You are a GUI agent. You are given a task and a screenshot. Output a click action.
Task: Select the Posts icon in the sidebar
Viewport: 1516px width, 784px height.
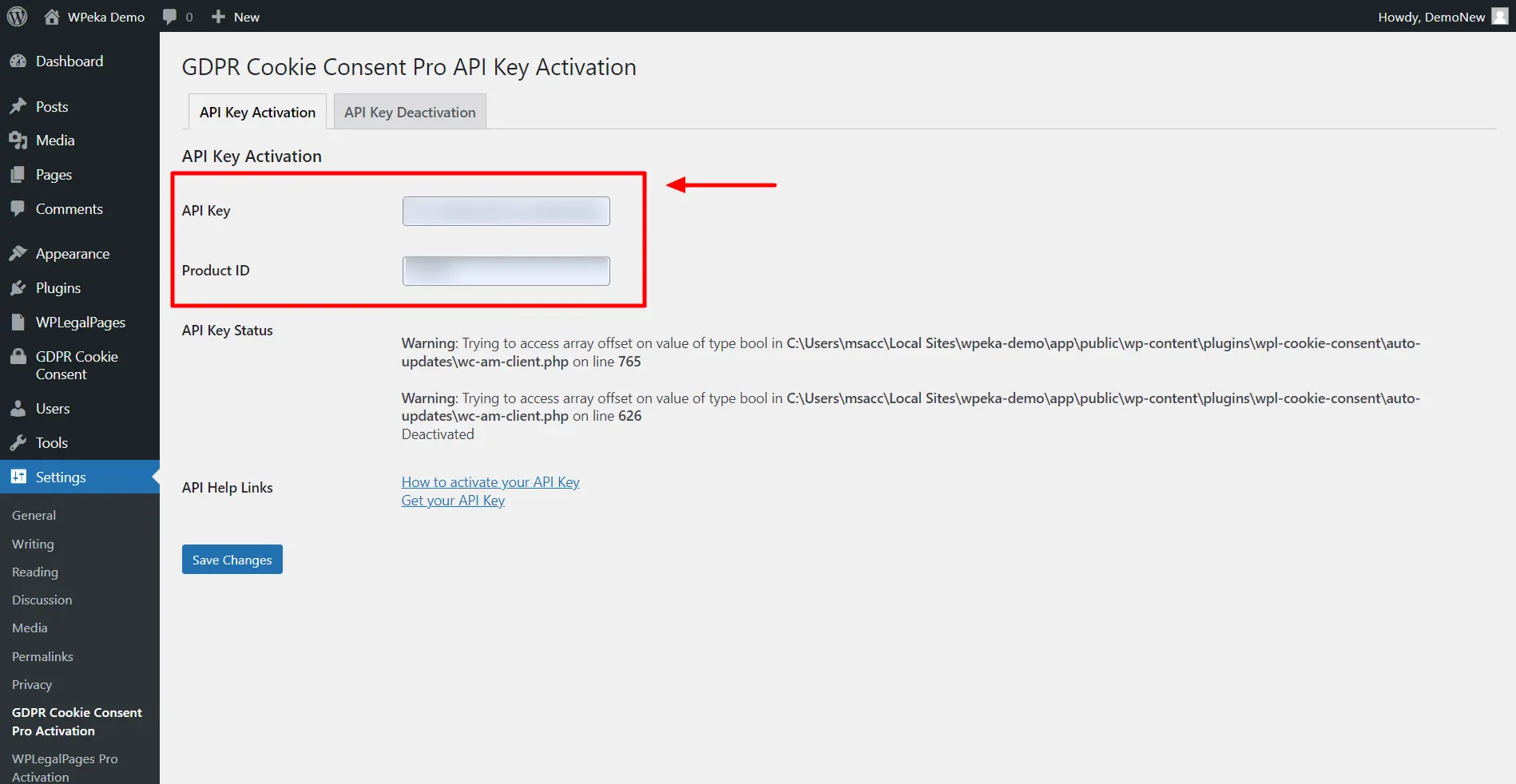coord(19,105)
